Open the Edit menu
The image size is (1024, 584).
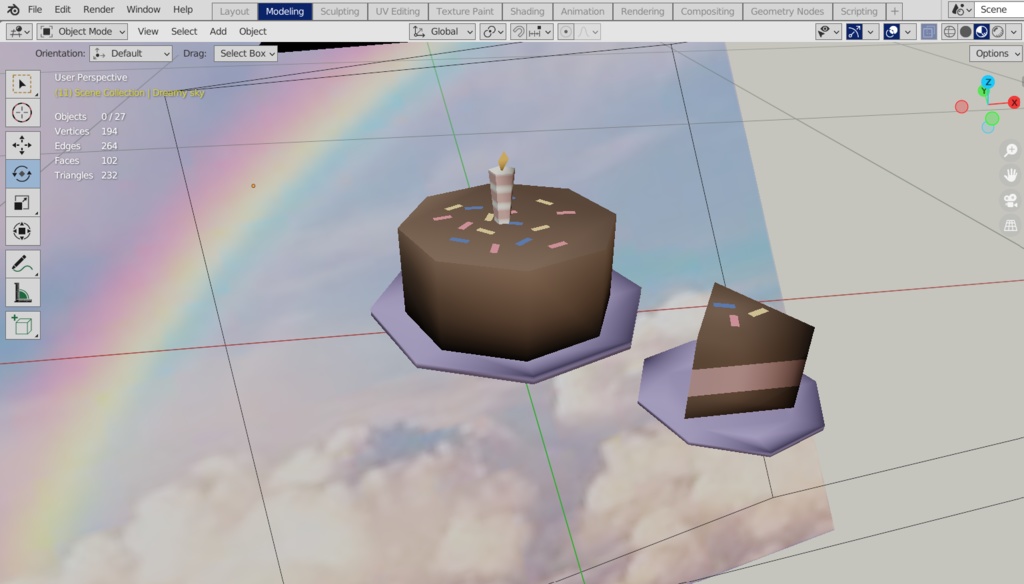pos(63,10)
